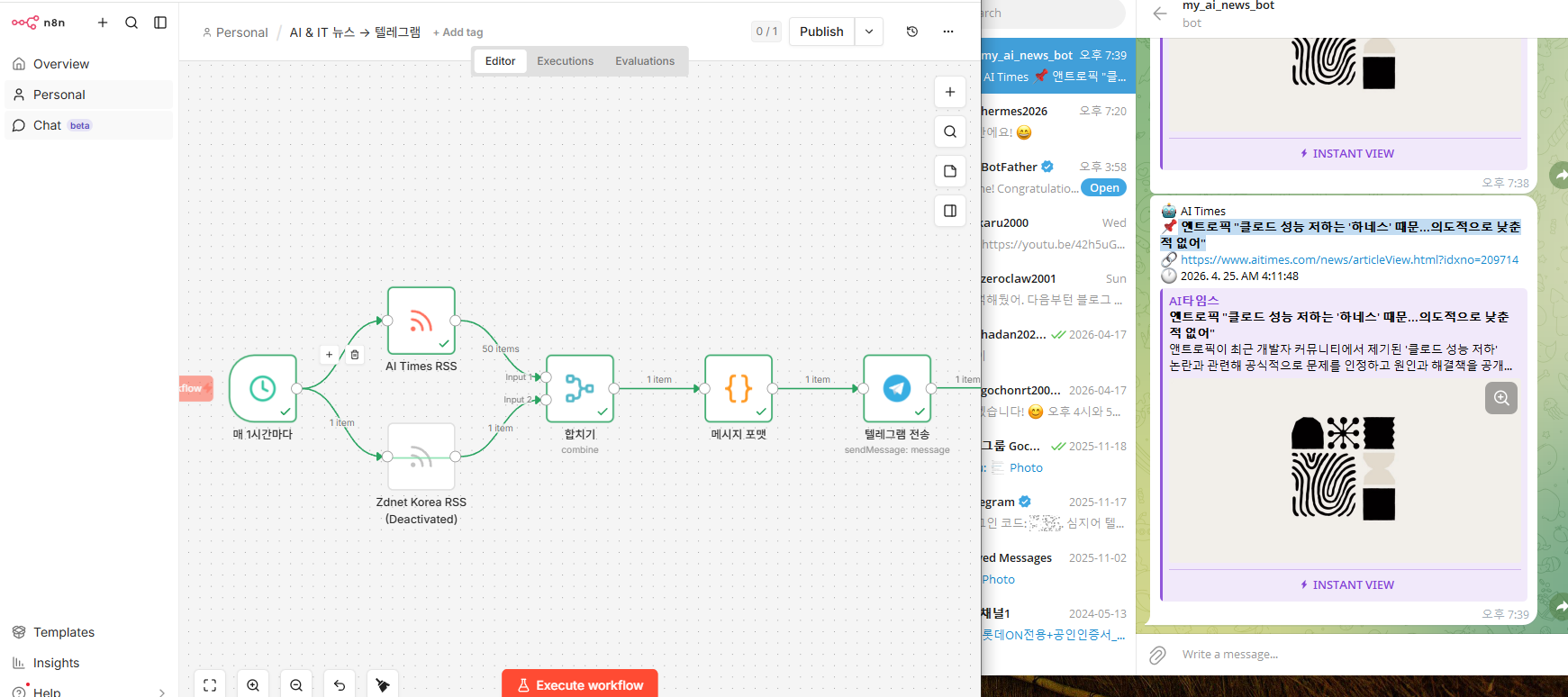Expand the Help menu chevron
The image size is (1568, 697).
162,692
